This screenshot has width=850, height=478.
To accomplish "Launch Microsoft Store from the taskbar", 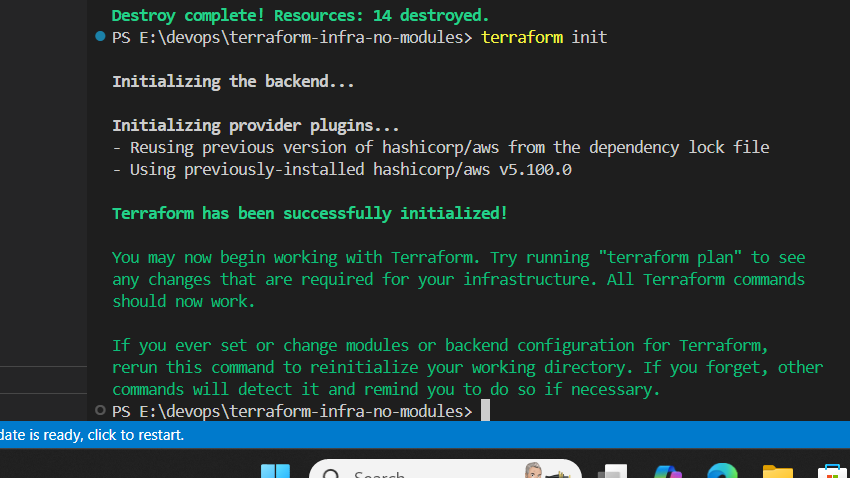I will click(x=831, y=472).
